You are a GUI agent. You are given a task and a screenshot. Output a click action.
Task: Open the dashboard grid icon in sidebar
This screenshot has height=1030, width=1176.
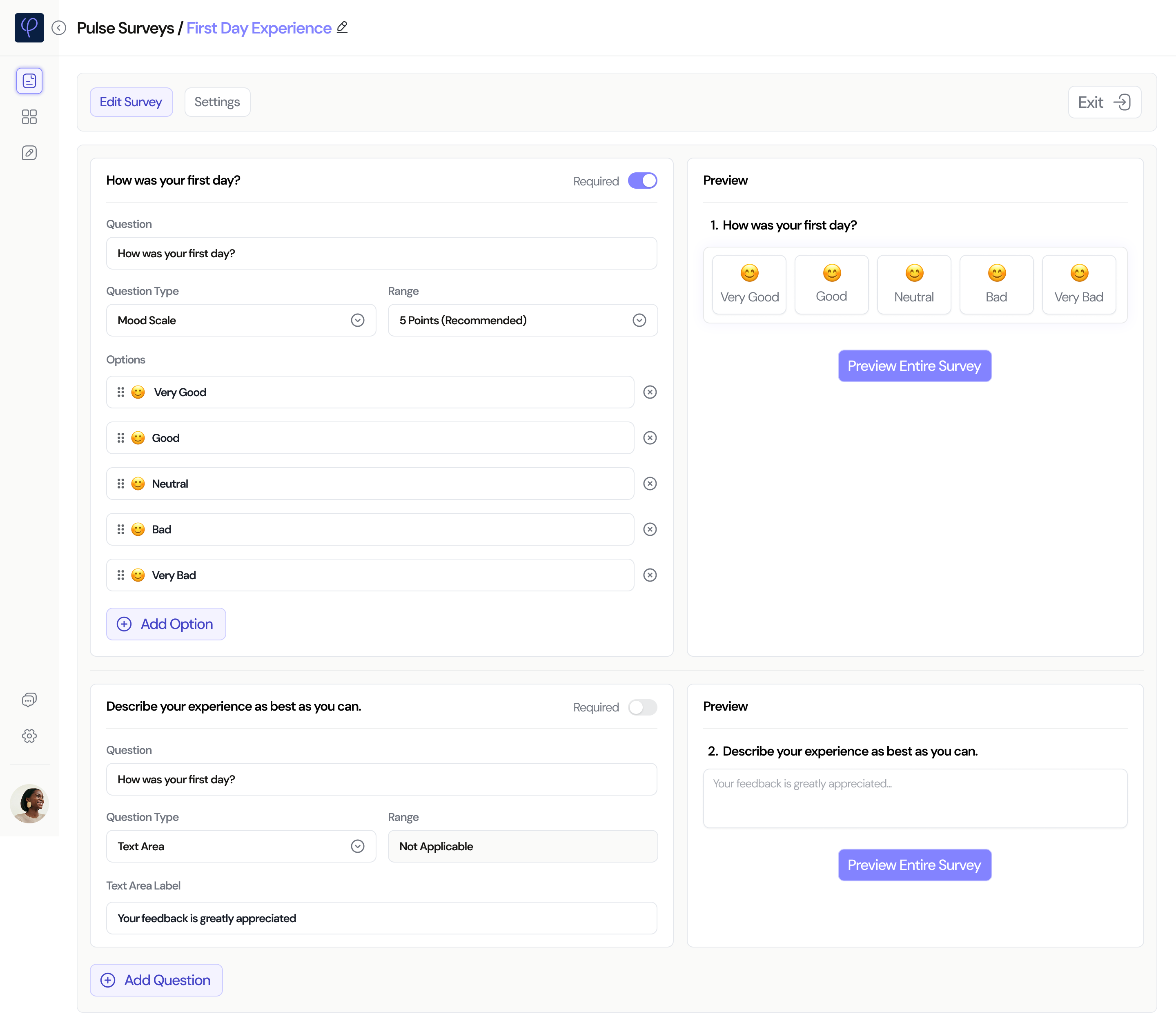[x=29, y=117]
